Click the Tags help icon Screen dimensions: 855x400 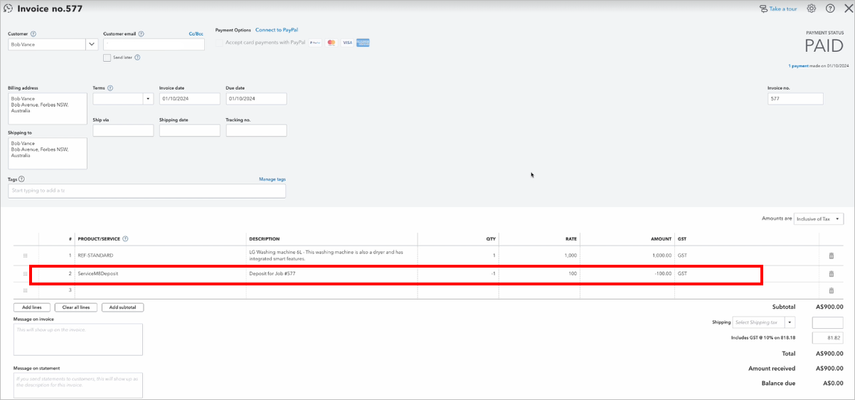pos(22,179)
